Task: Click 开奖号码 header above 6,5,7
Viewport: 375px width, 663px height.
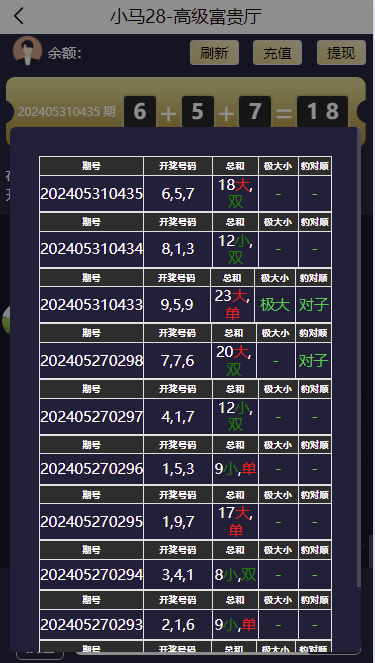Action: click(x=178, y=166)
